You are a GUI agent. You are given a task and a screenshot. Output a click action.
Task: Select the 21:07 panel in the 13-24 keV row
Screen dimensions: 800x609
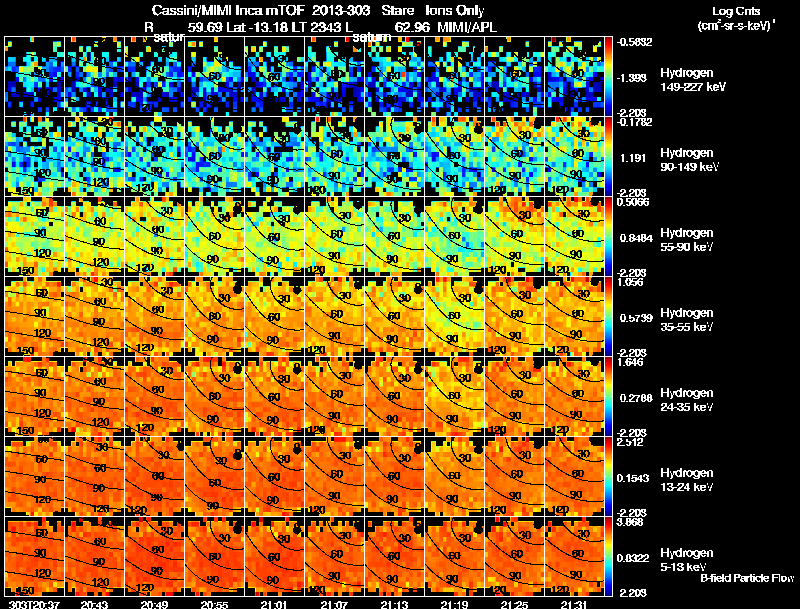(x=335, y=477)
